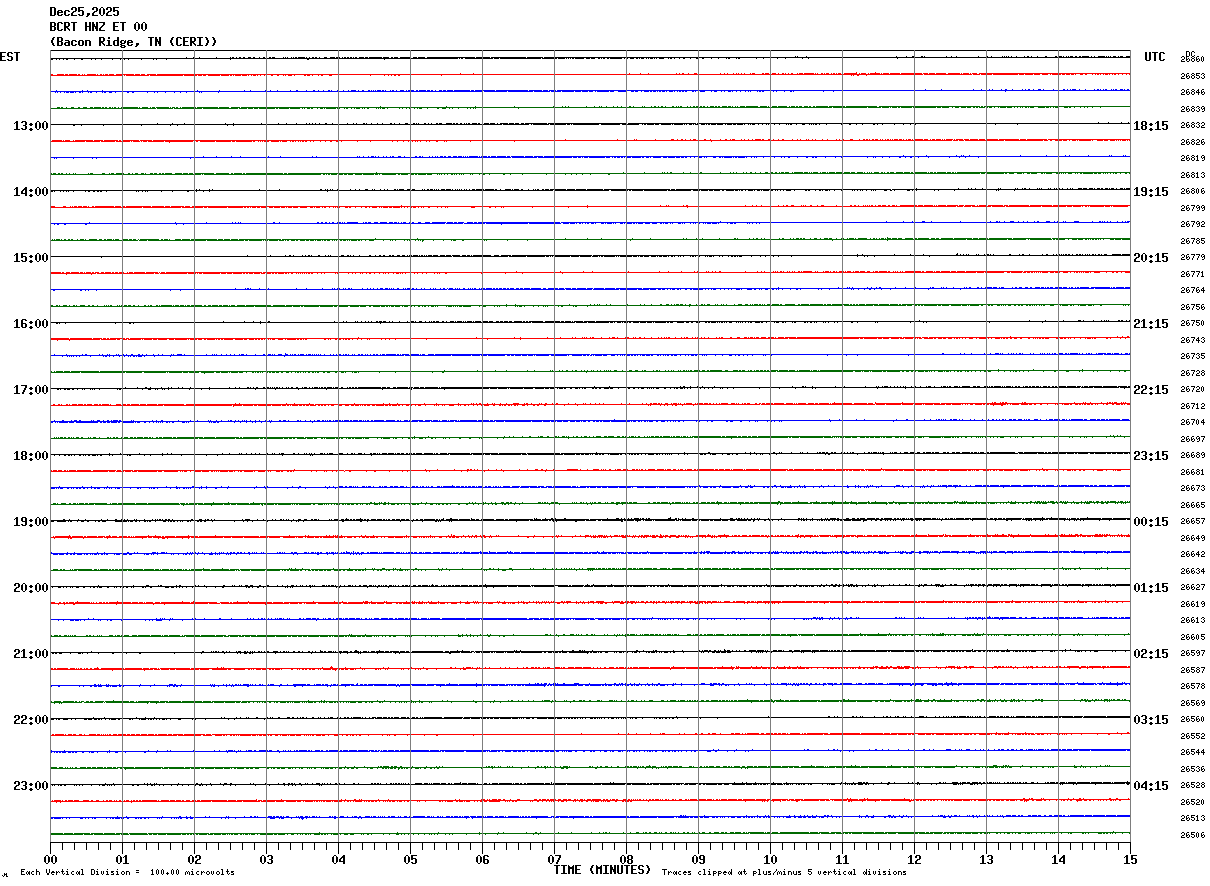Click the "Each Vertical Division = 100.00 microvolts" note

click(127, 872)
